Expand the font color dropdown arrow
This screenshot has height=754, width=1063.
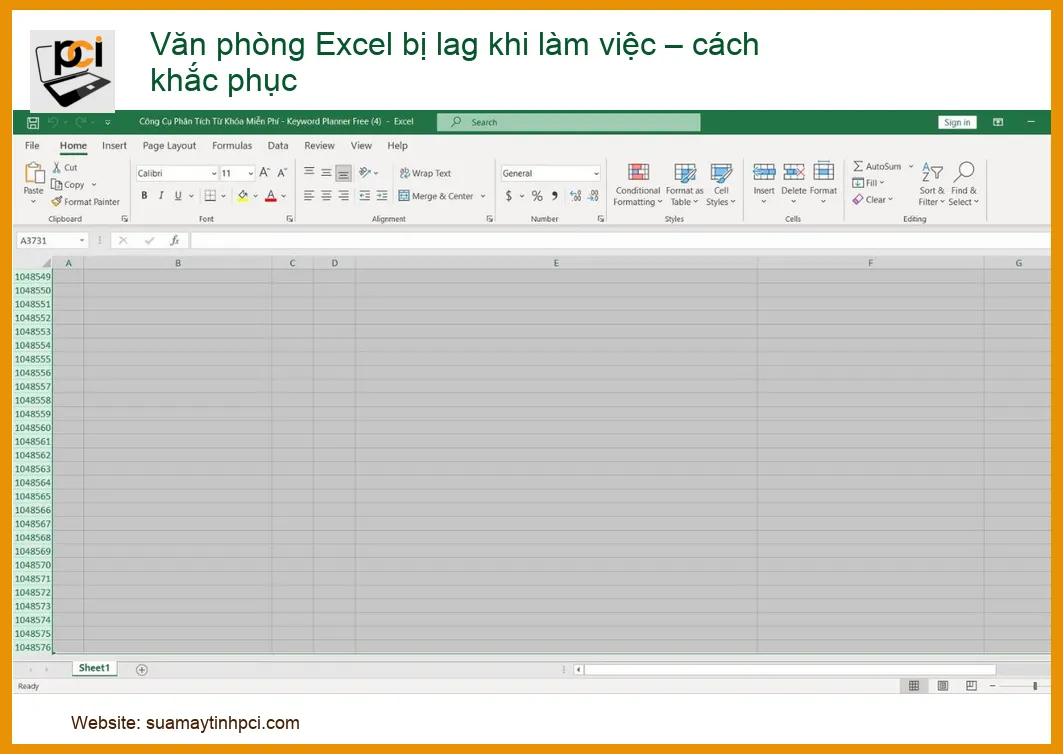coord(283,196)
